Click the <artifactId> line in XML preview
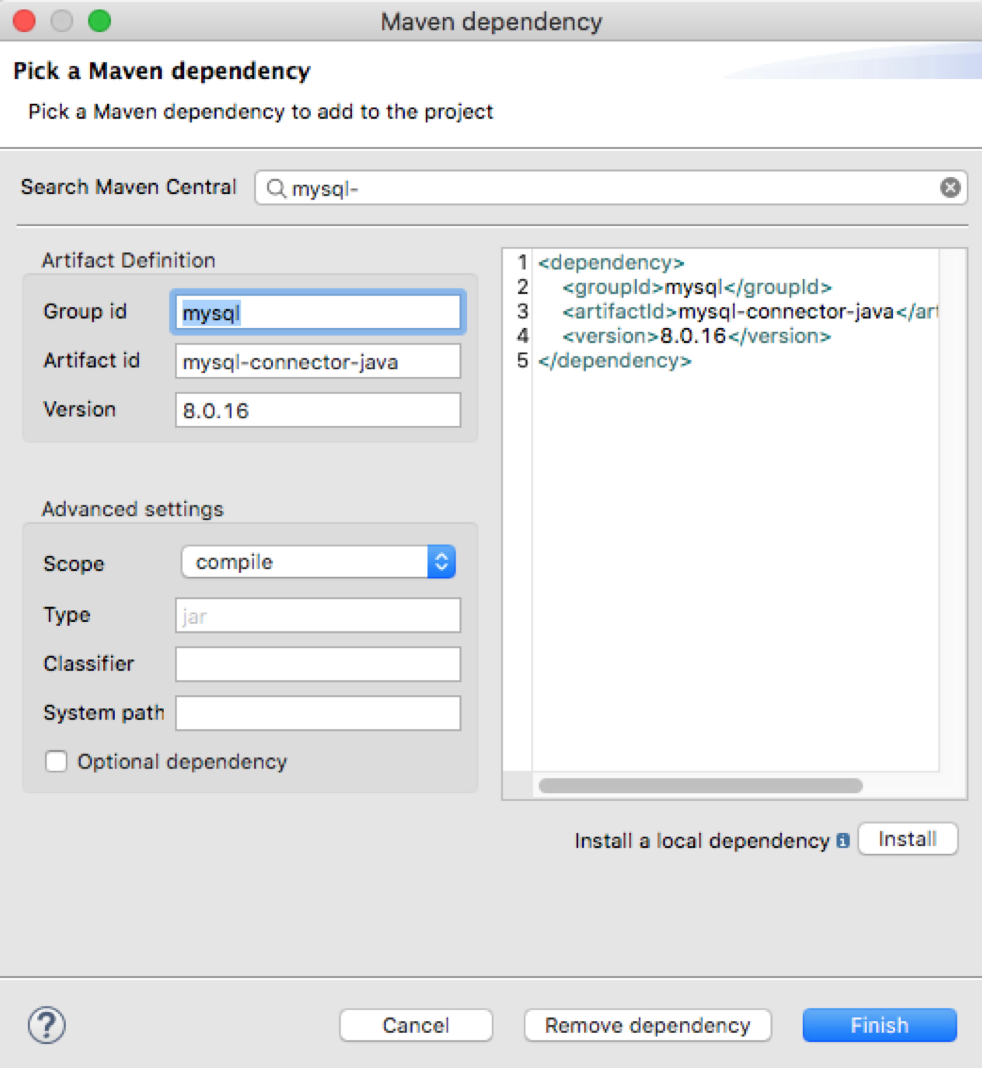The height and width of the screenshot is (1068, 982). tap(750, 312)
